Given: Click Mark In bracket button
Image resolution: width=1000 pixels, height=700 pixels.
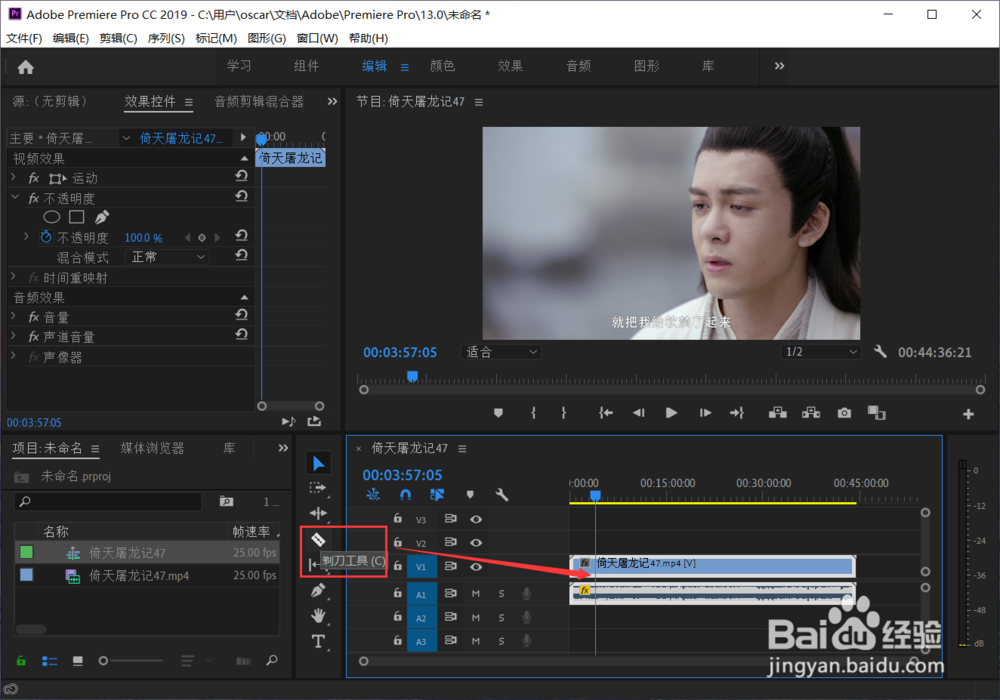Looking at the screenshot, I should (533, 413).
